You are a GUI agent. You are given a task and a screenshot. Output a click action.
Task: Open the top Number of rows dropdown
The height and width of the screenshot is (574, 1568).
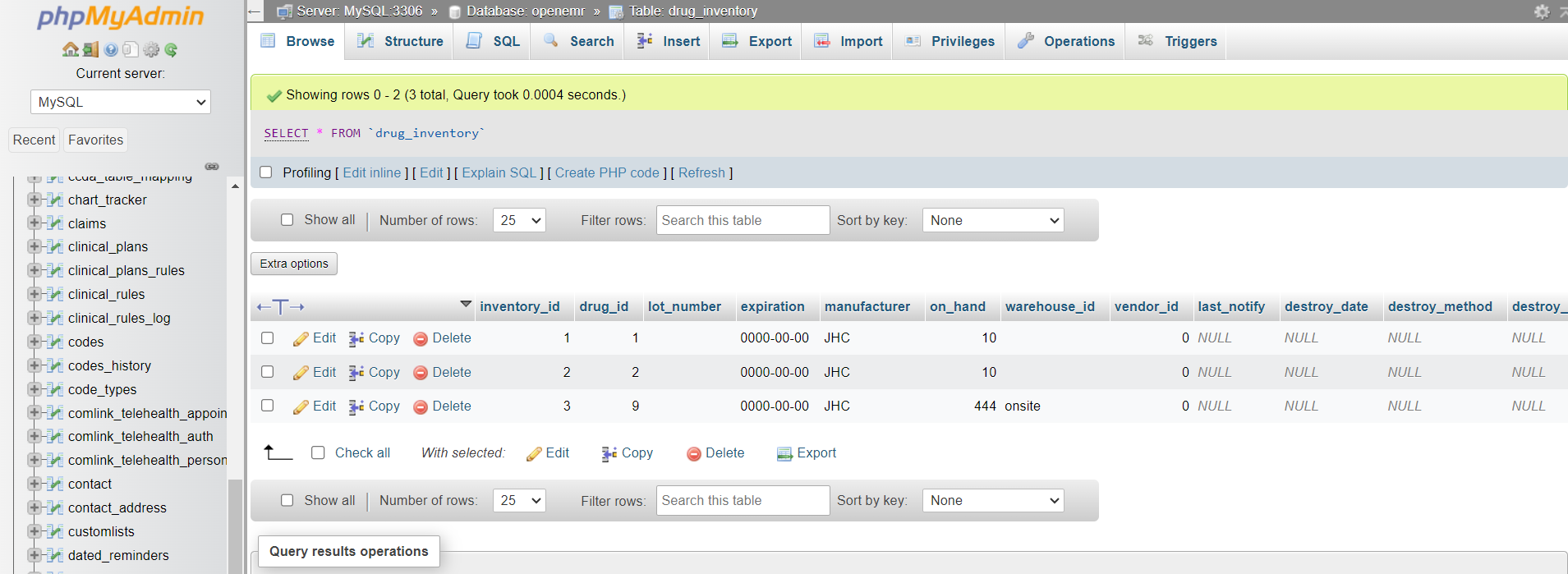coord(519,220)
